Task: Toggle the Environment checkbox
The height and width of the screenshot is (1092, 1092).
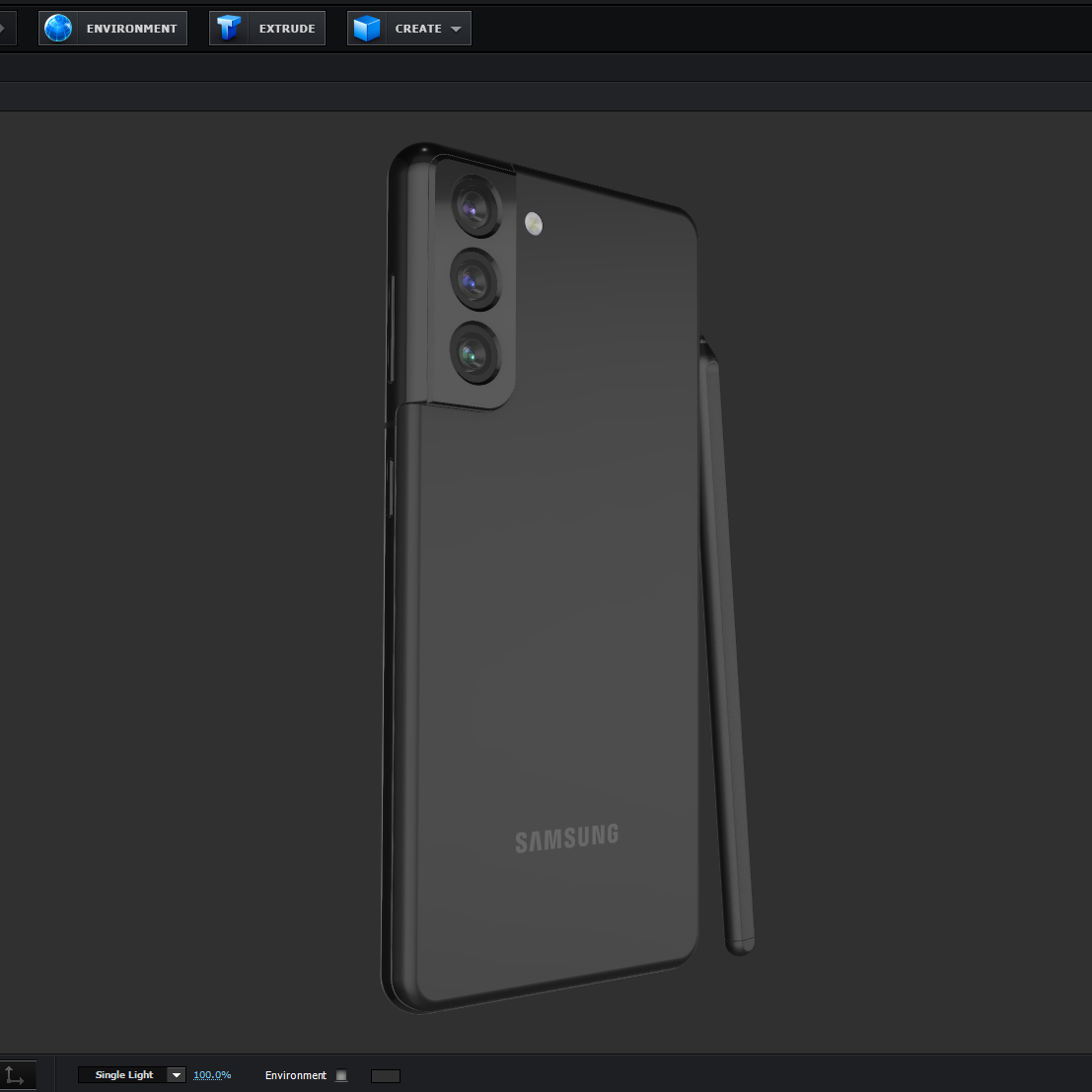Action: (x=341, y=1075)
